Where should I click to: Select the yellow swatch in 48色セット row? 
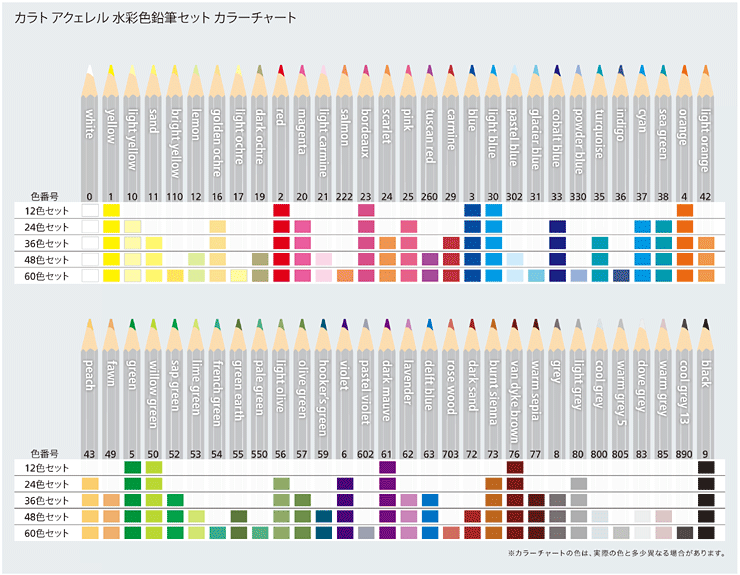111,259
